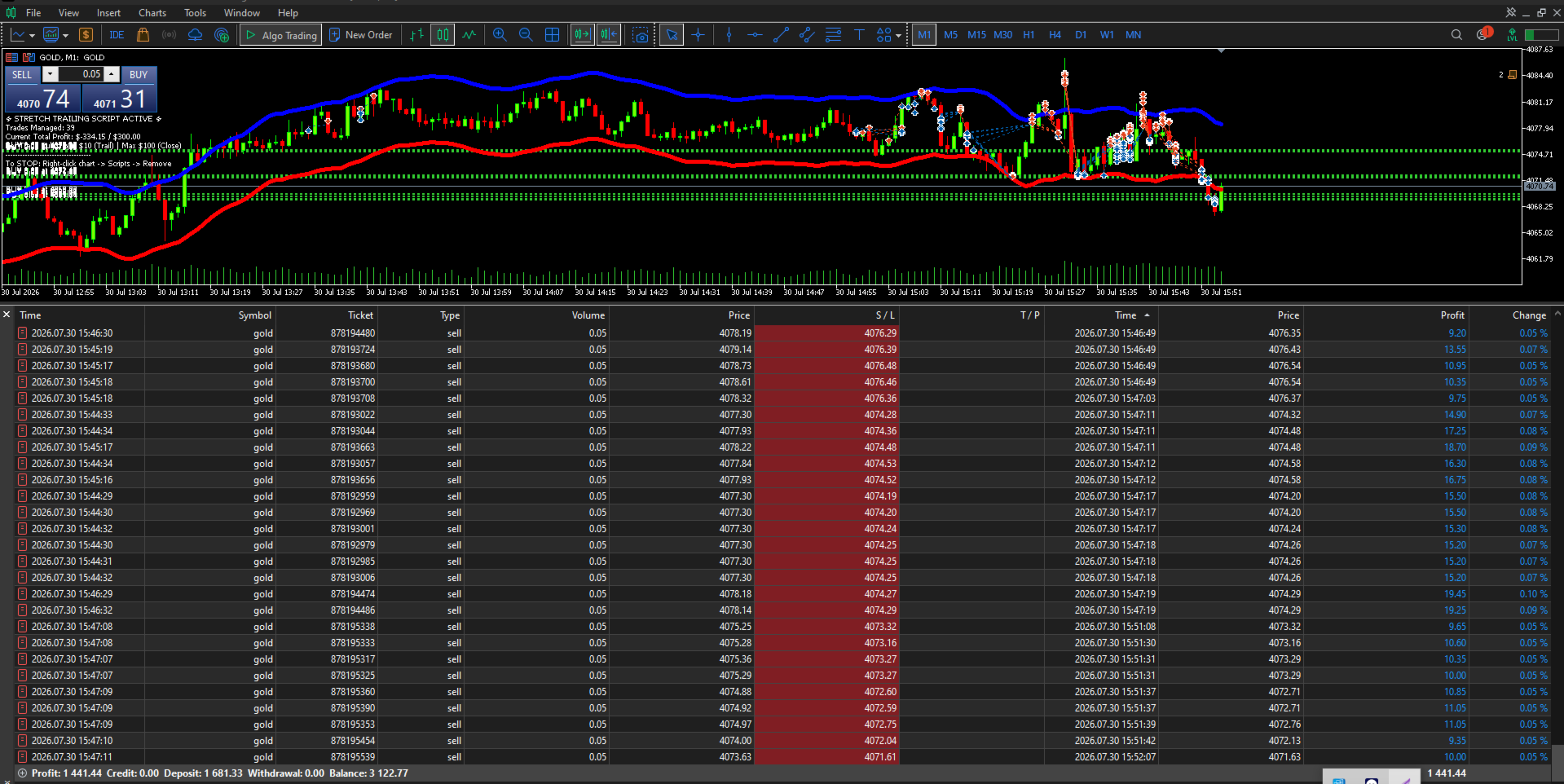Open the Charts menu

point(152,13)
